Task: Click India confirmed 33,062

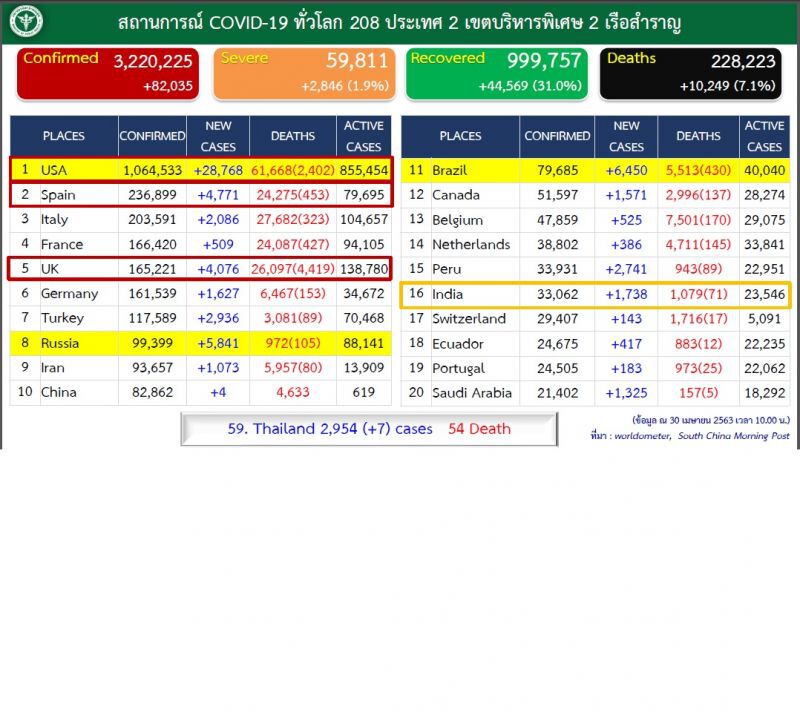Action: coord(558,294)
